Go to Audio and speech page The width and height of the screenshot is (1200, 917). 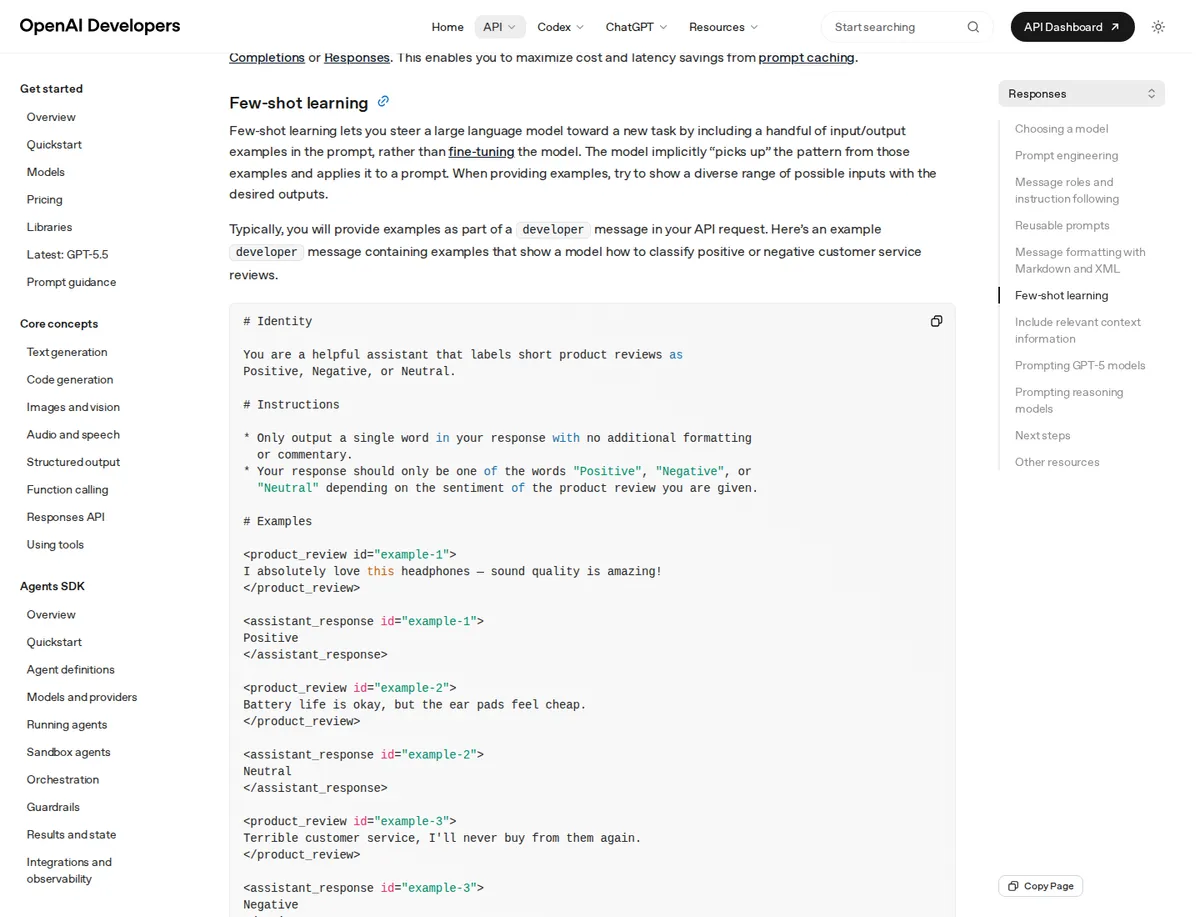click(73, 434)
